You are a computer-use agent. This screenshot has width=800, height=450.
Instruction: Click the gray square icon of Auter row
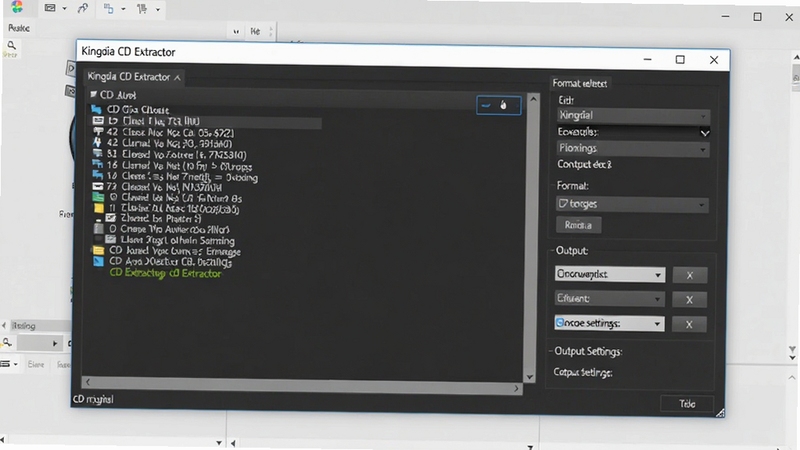[98, 229]
